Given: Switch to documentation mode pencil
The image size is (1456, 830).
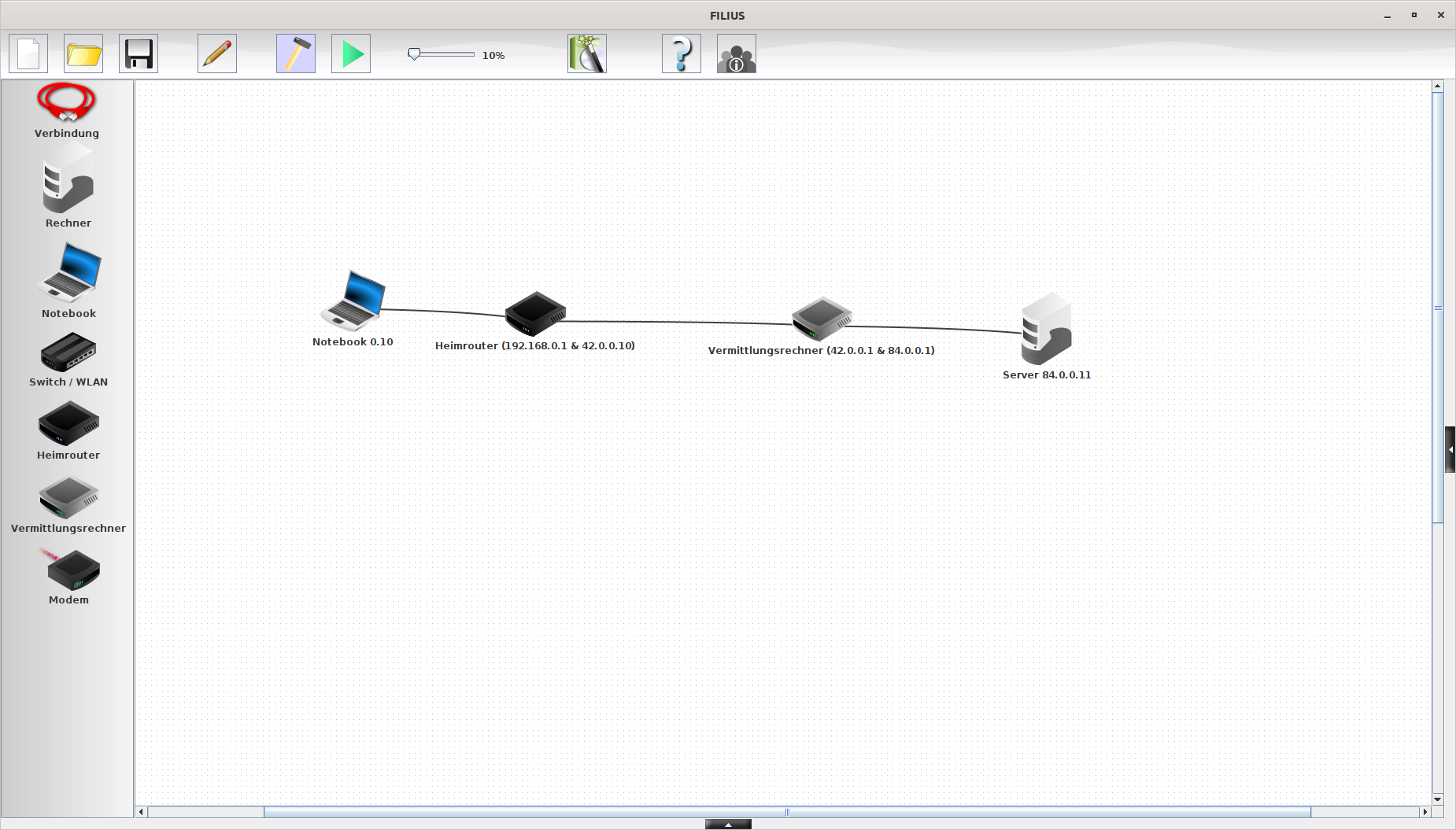Looking at the screenshot, I should point(217,54).
